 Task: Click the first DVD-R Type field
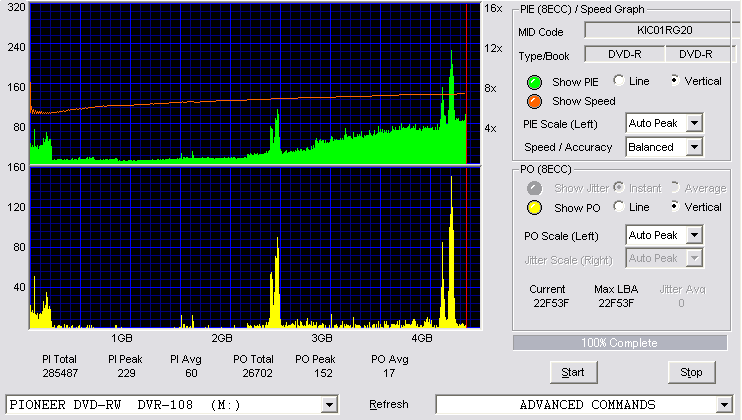click(625, 54)
